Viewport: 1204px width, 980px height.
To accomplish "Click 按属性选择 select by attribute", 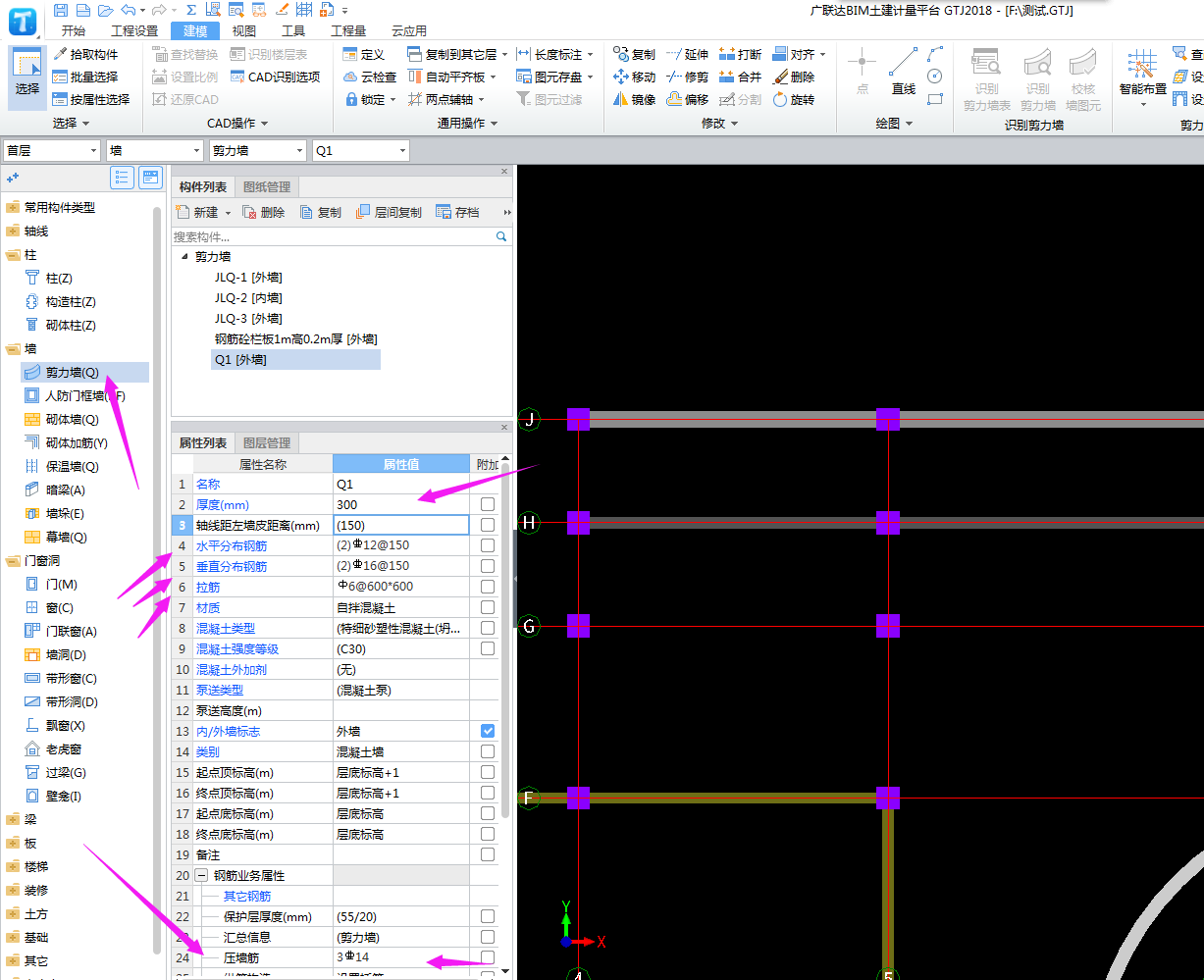I will pos(91,99).
